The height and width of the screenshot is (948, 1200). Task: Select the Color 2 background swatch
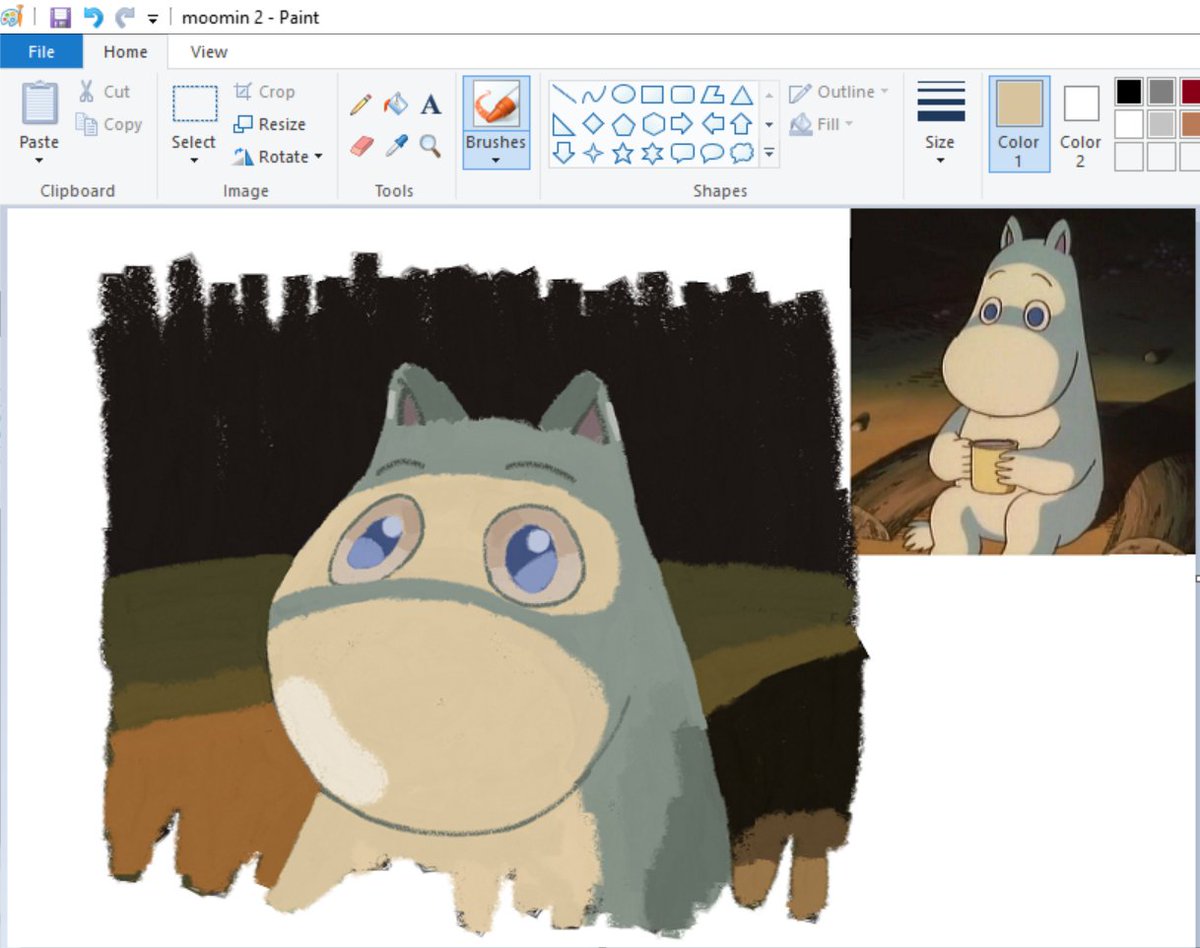(x=1080, y=124)
